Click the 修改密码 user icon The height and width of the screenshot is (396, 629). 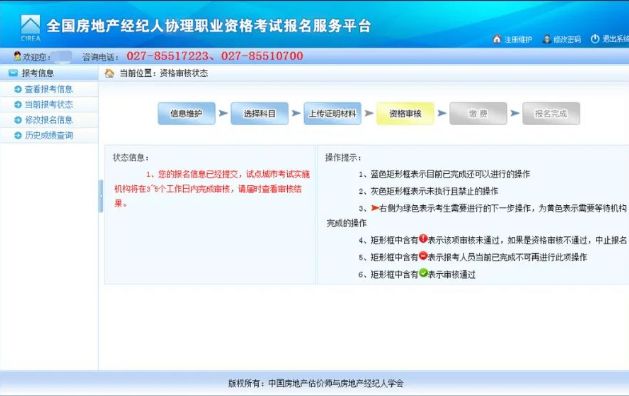546,39
